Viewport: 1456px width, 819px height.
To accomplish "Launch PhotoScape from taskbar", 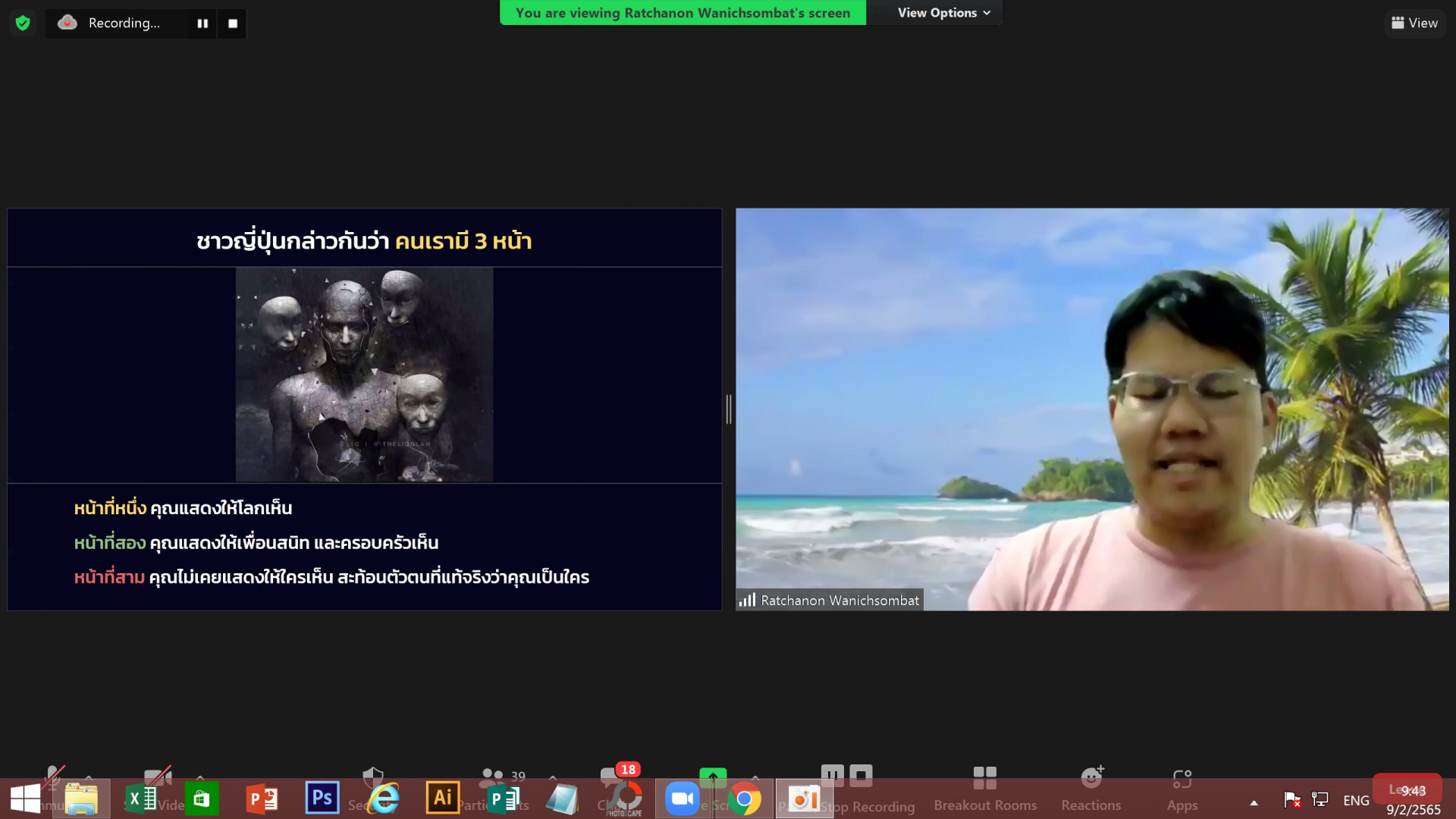I will [x=624, y=799].
